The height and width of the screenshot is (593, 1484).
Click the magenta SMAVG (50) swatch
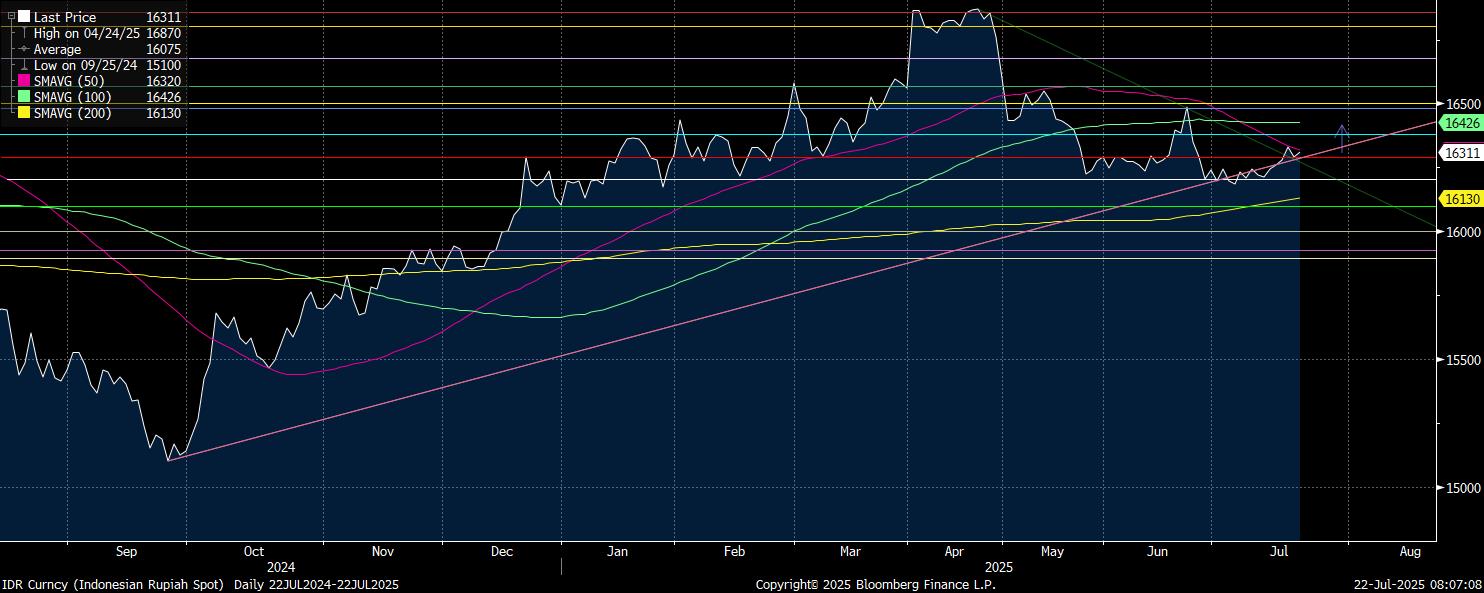(24, 81)
